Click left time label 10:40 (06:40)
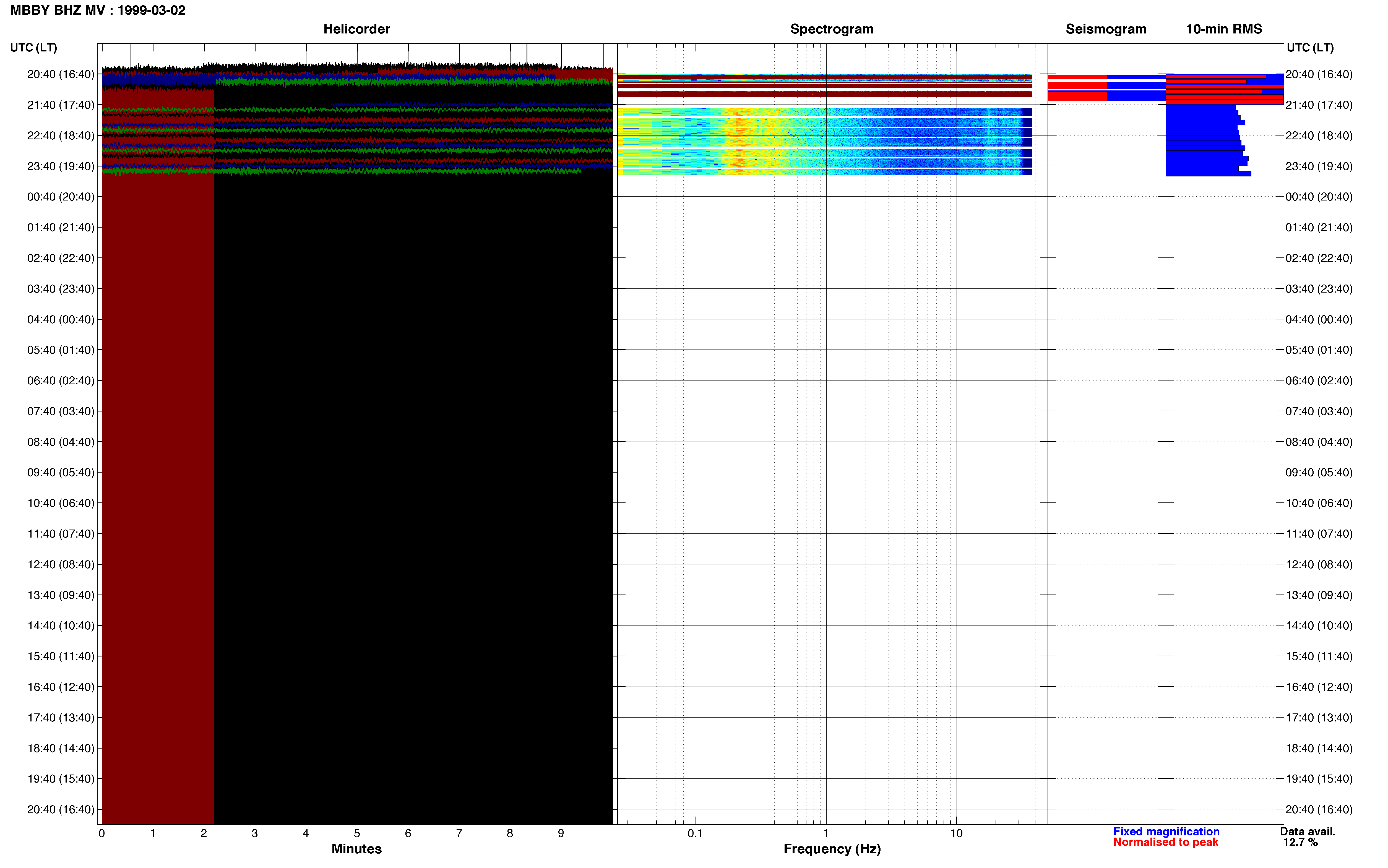Viewport: 1388px width, 868px height. point(60,503)
